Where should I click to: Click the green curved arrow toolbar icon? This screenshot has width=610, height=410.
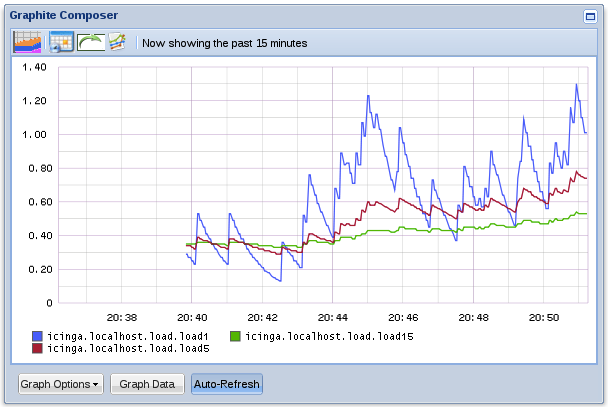point(90,42)
